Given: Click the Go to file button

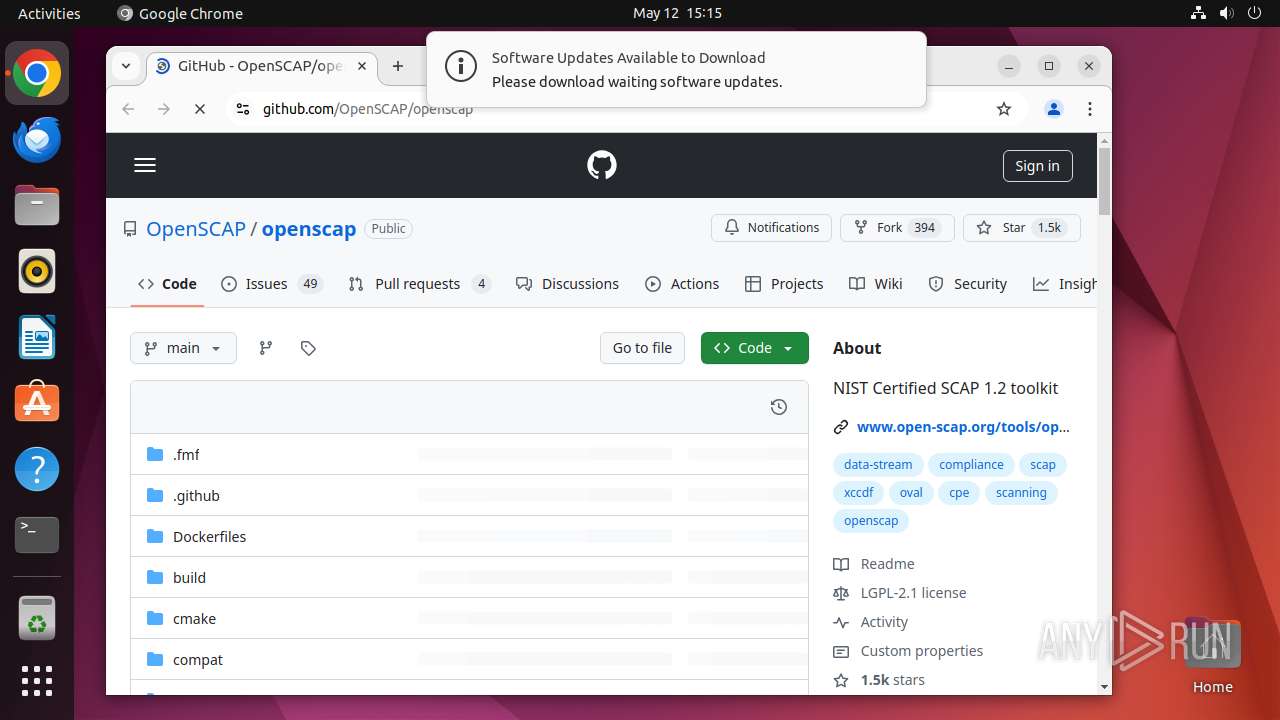Looking at the screenshot, I should [x=642, y=348].
